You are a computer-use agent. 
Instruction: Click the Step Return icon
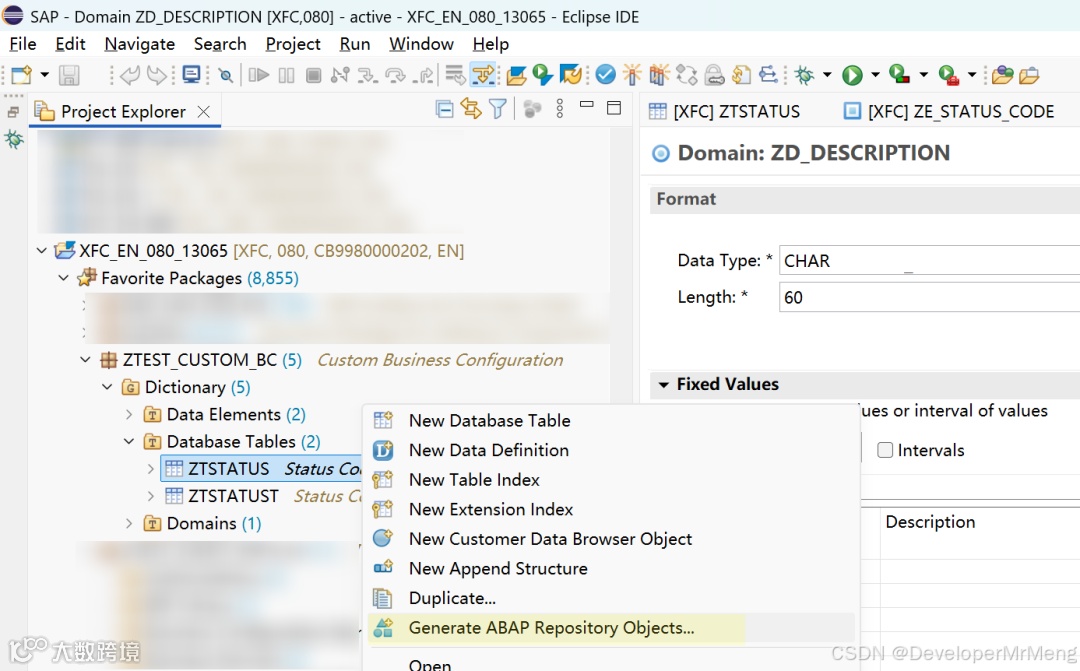(423, 74)
